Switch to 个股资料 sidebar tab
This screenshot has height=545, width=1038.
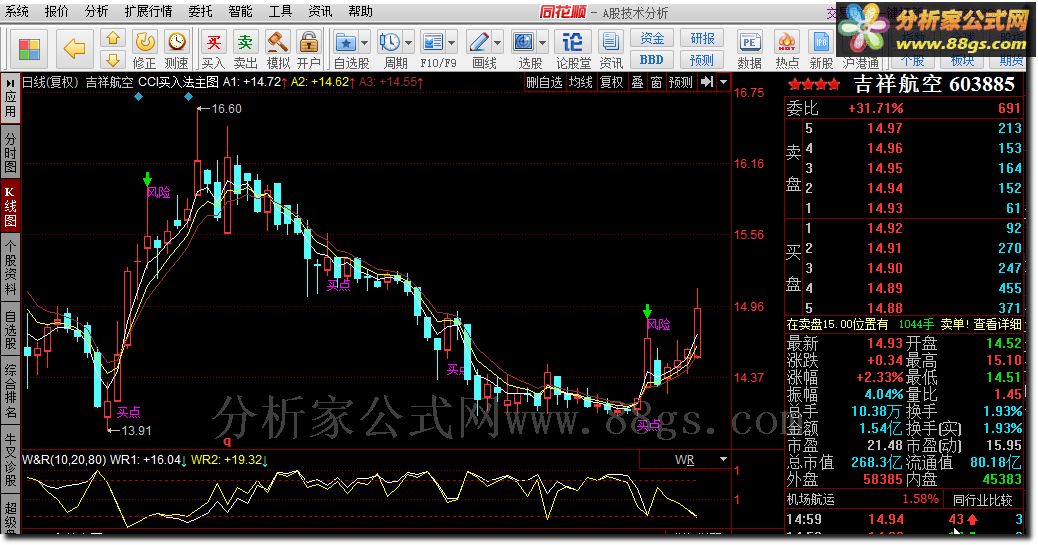10,267
